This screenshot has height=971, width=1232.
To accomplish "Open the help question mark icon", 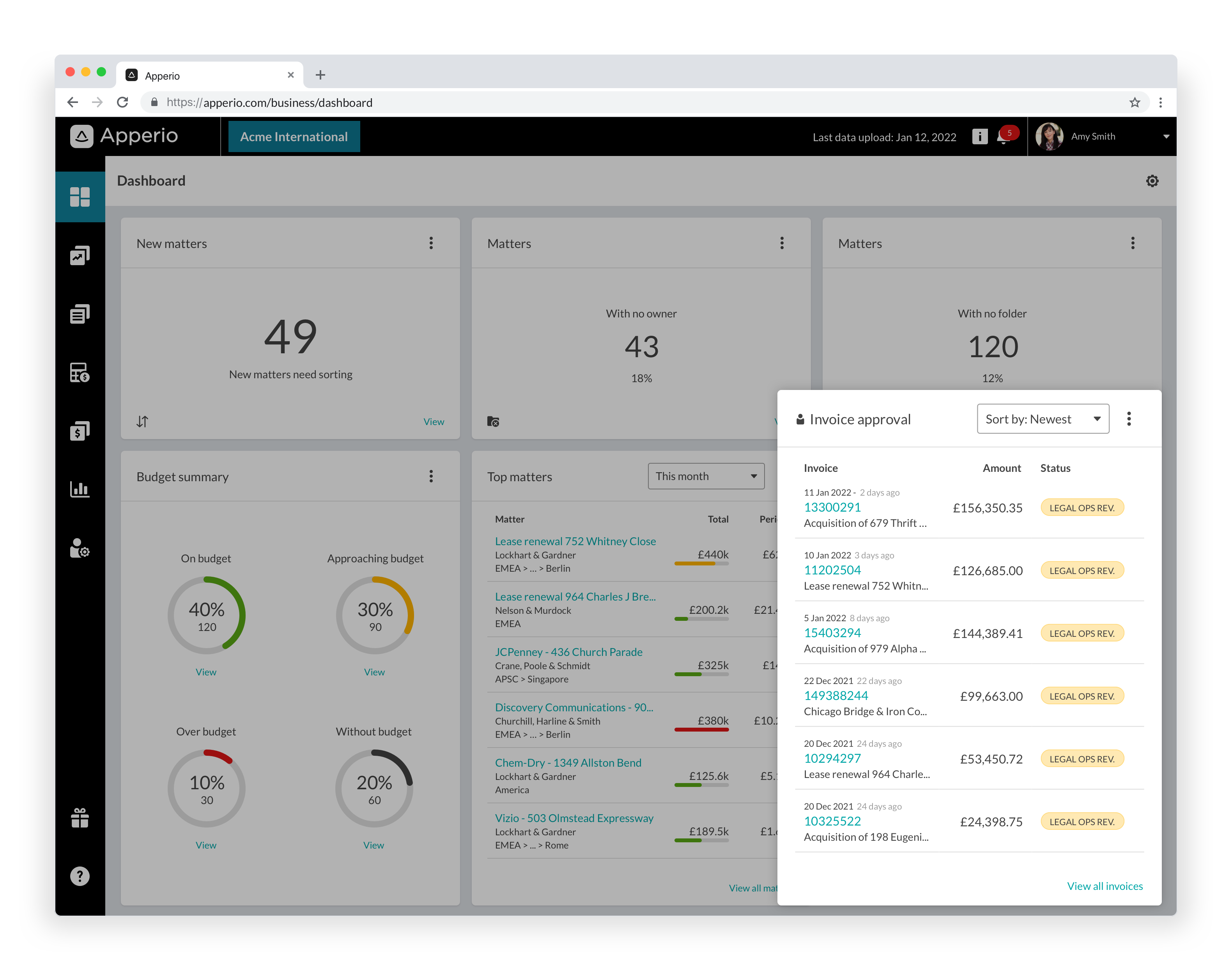I will tap(80, 876).
